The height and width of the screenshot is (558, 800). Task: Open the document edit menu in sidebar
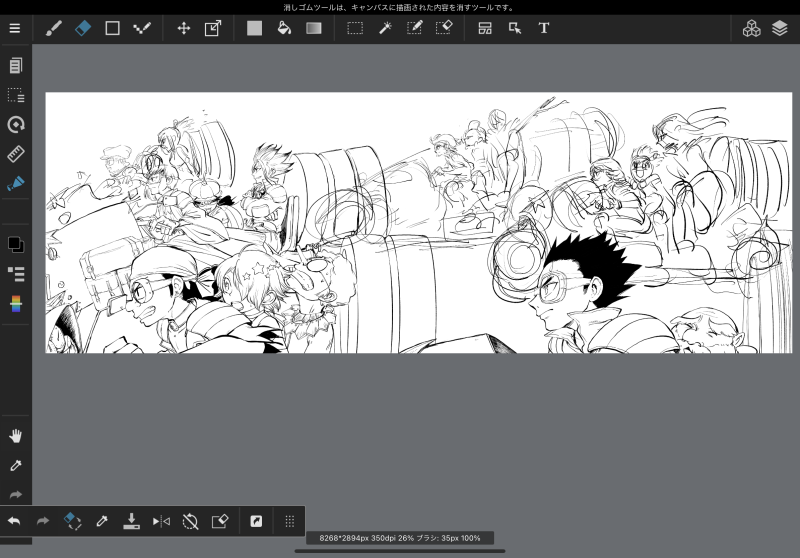16,65
